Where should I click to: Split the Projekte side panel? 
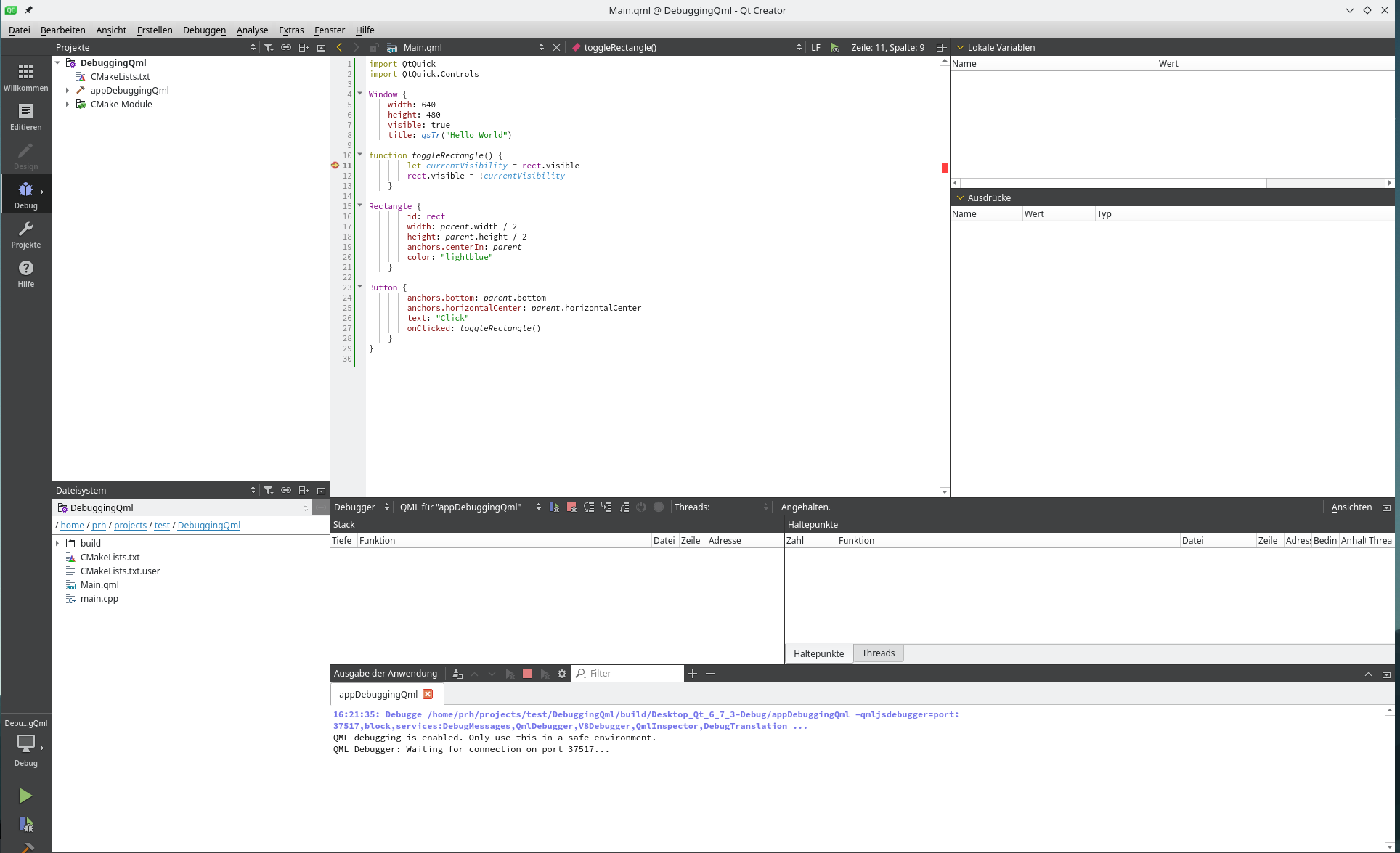(304, 47)
